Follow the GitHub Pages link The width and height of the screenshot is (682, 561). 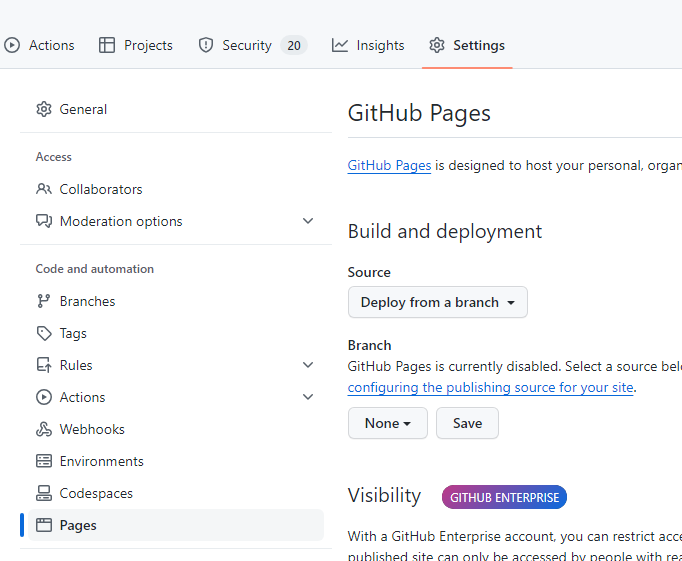pos(389,166)
